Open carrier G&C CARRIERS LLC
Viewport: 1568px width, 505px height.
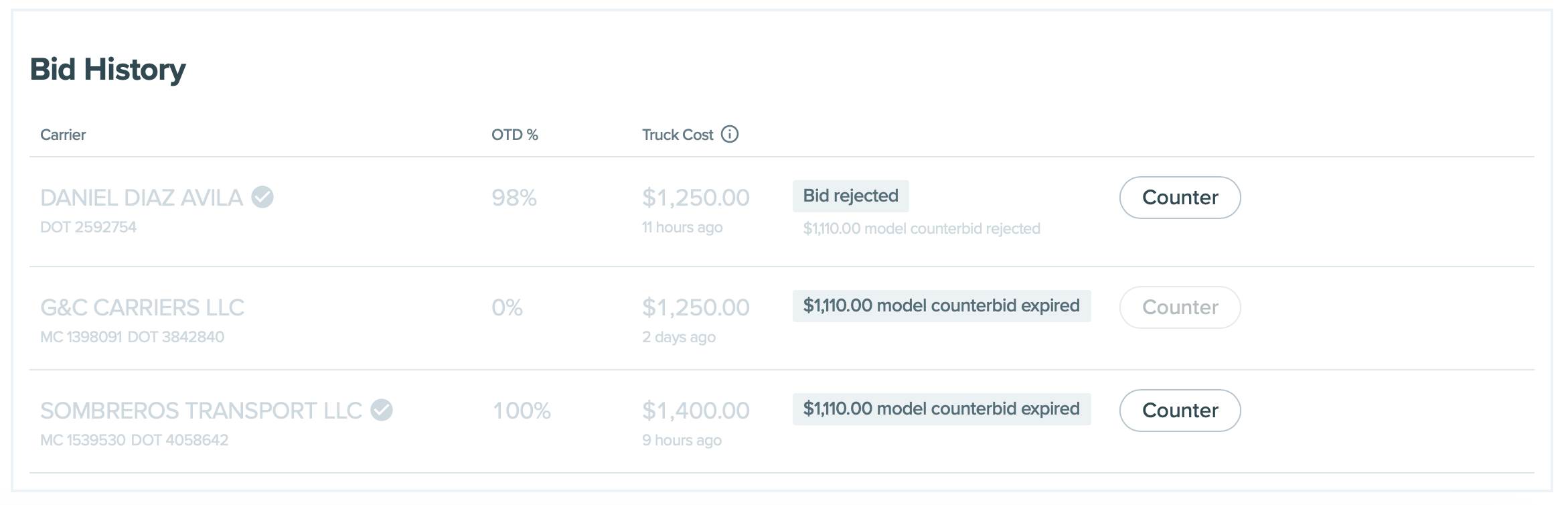pos(142,307)
